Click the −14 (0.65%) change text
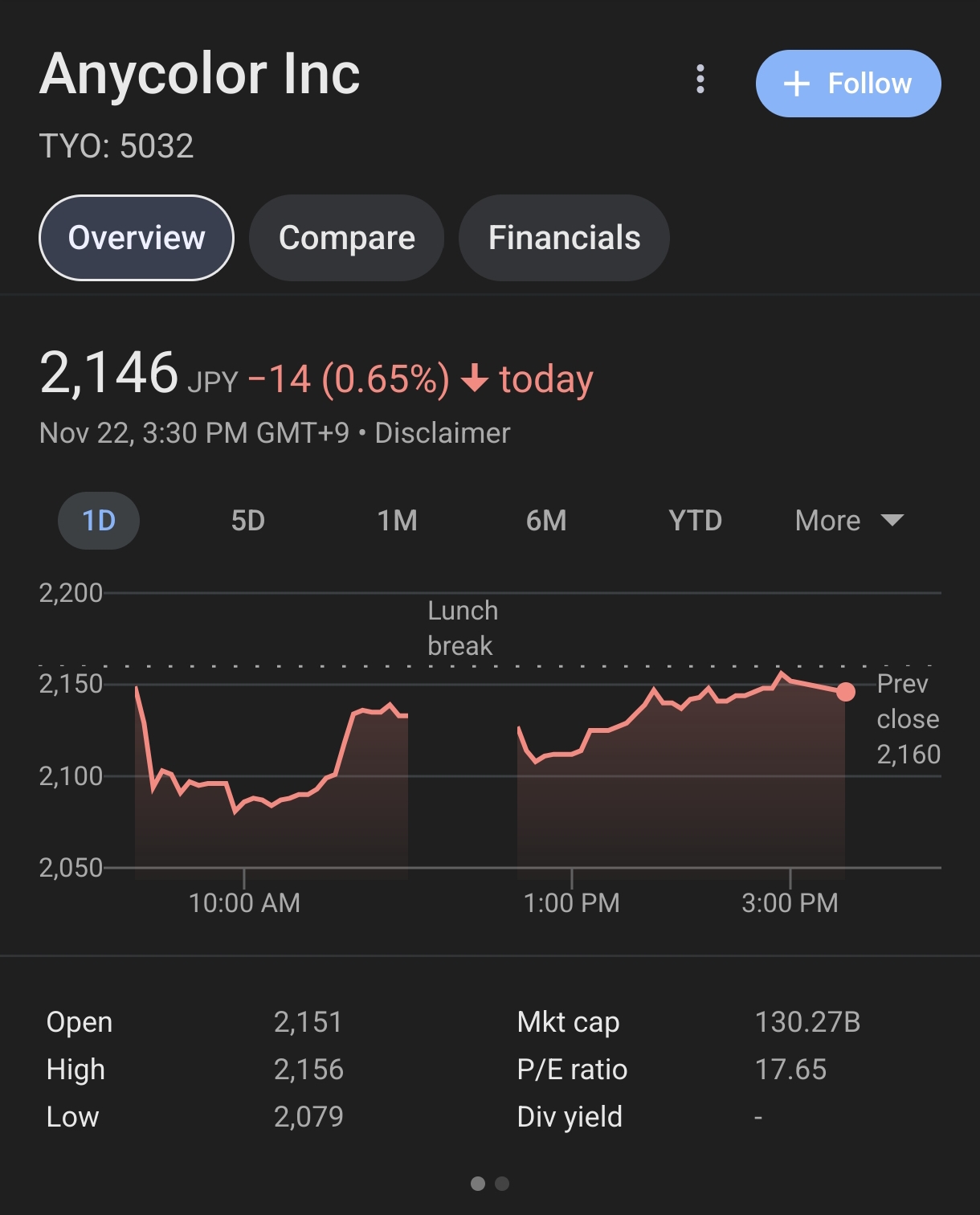Image resolution: width=980 pixels, height=1215 pixels. point(349,379)
